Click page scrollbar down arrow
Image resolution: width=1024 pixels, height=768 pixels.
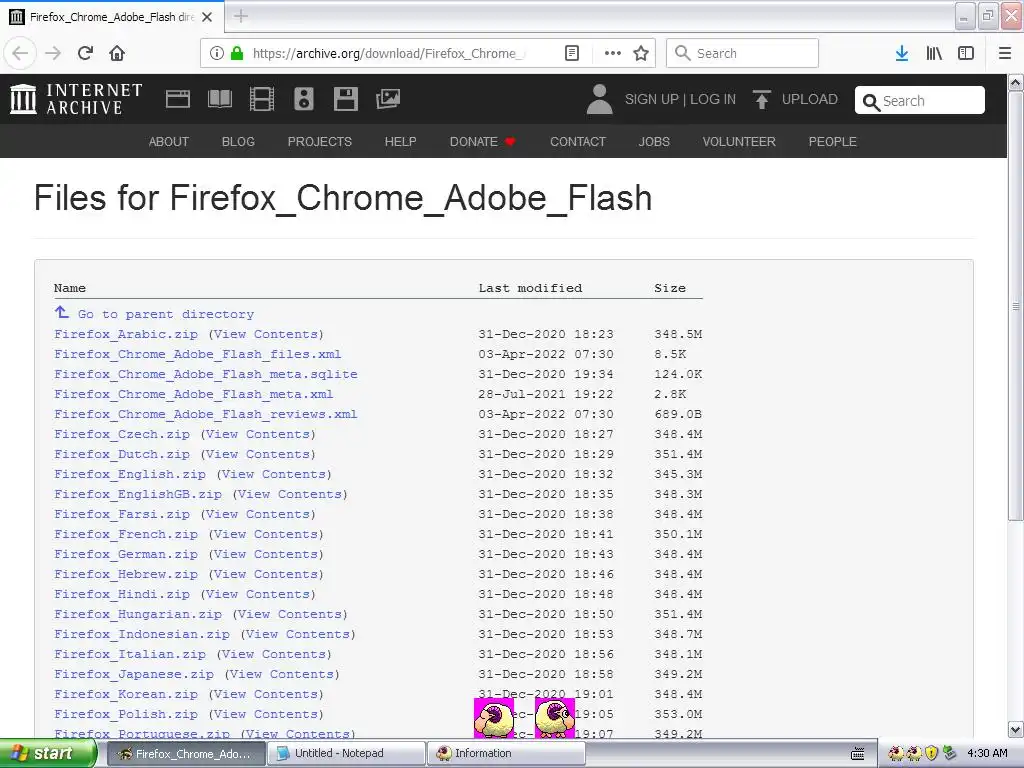(x=1016, y=729)
